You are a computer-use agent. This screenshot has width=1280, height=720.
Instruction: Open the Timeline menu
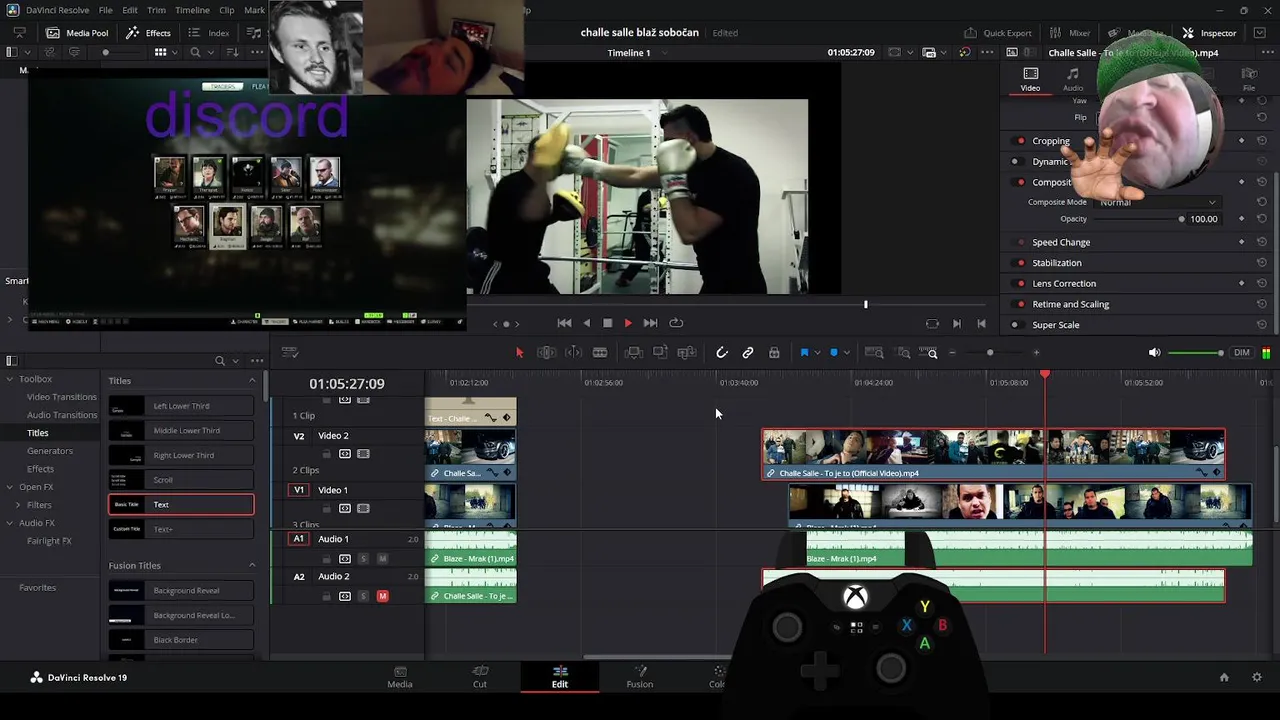click(192, 10)
